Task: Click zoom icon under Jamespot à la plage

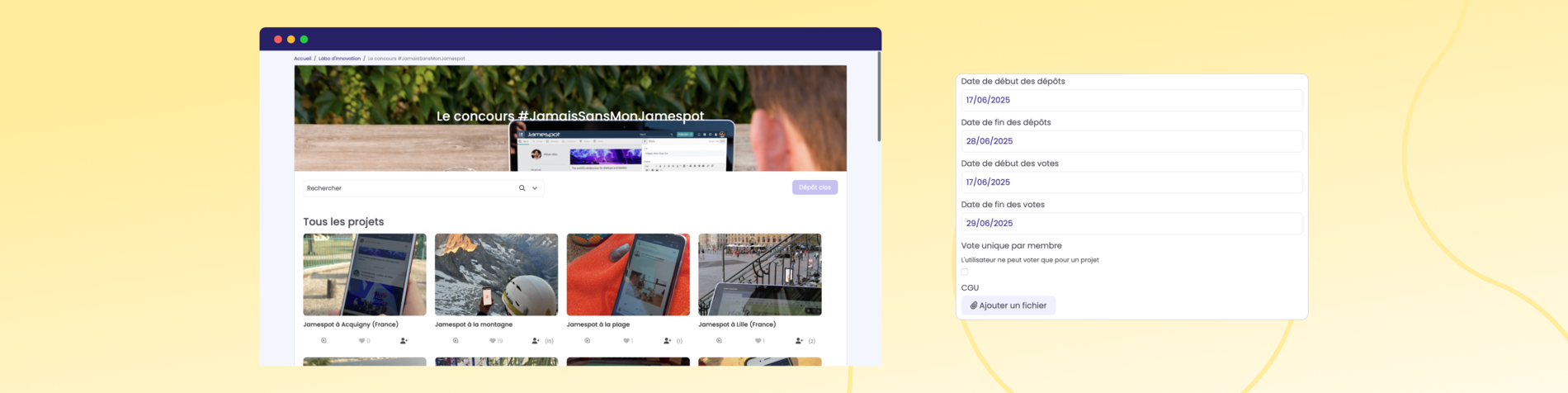Action: pos(588,340)
